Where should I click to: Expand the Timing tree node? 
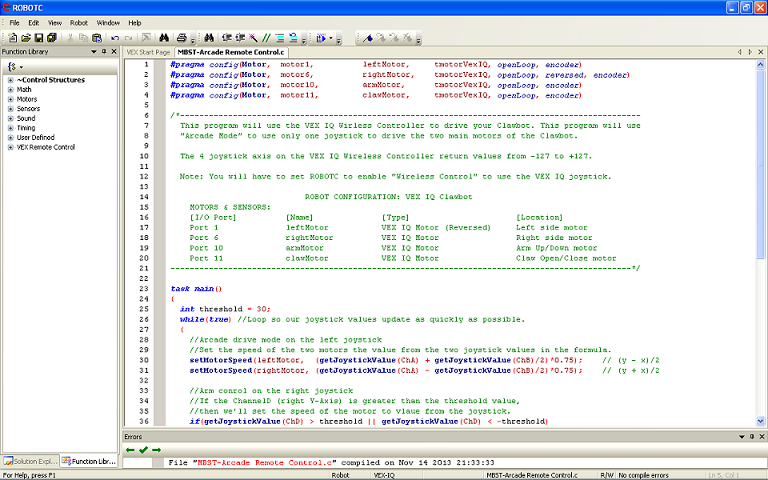pyautogui.click(x=10, y=128)
